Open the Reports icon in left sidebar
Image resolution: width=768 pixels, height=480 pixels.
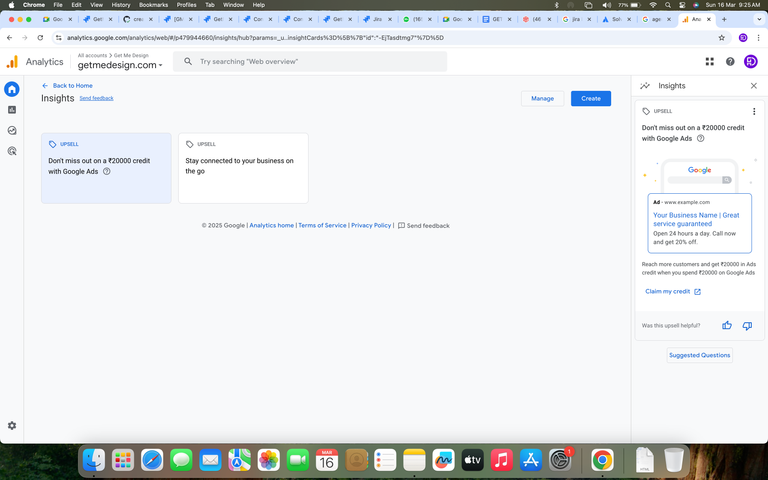12,110
